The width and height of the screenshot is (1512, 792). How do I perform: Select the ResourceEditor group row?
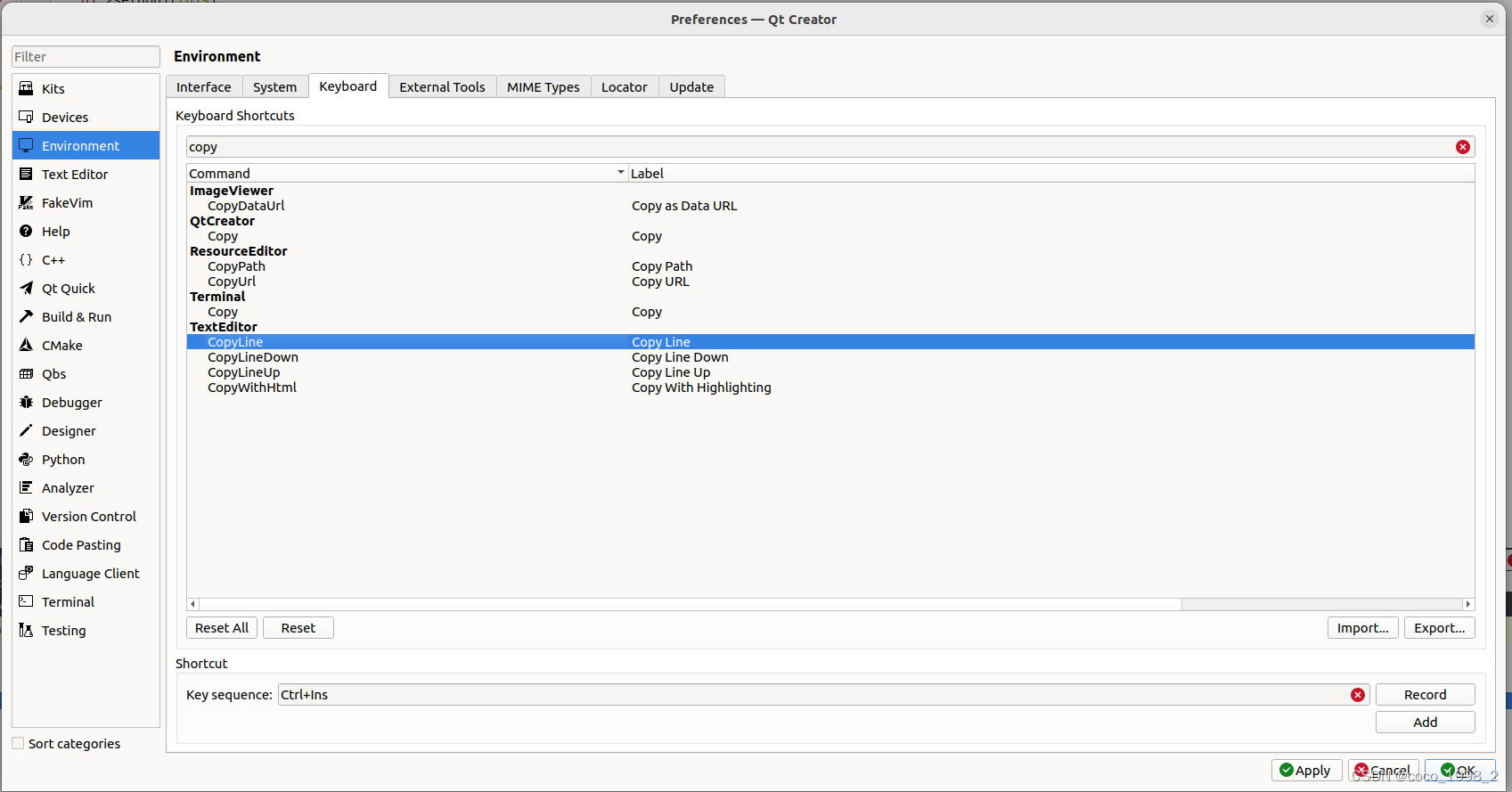[x=830, y=251]
